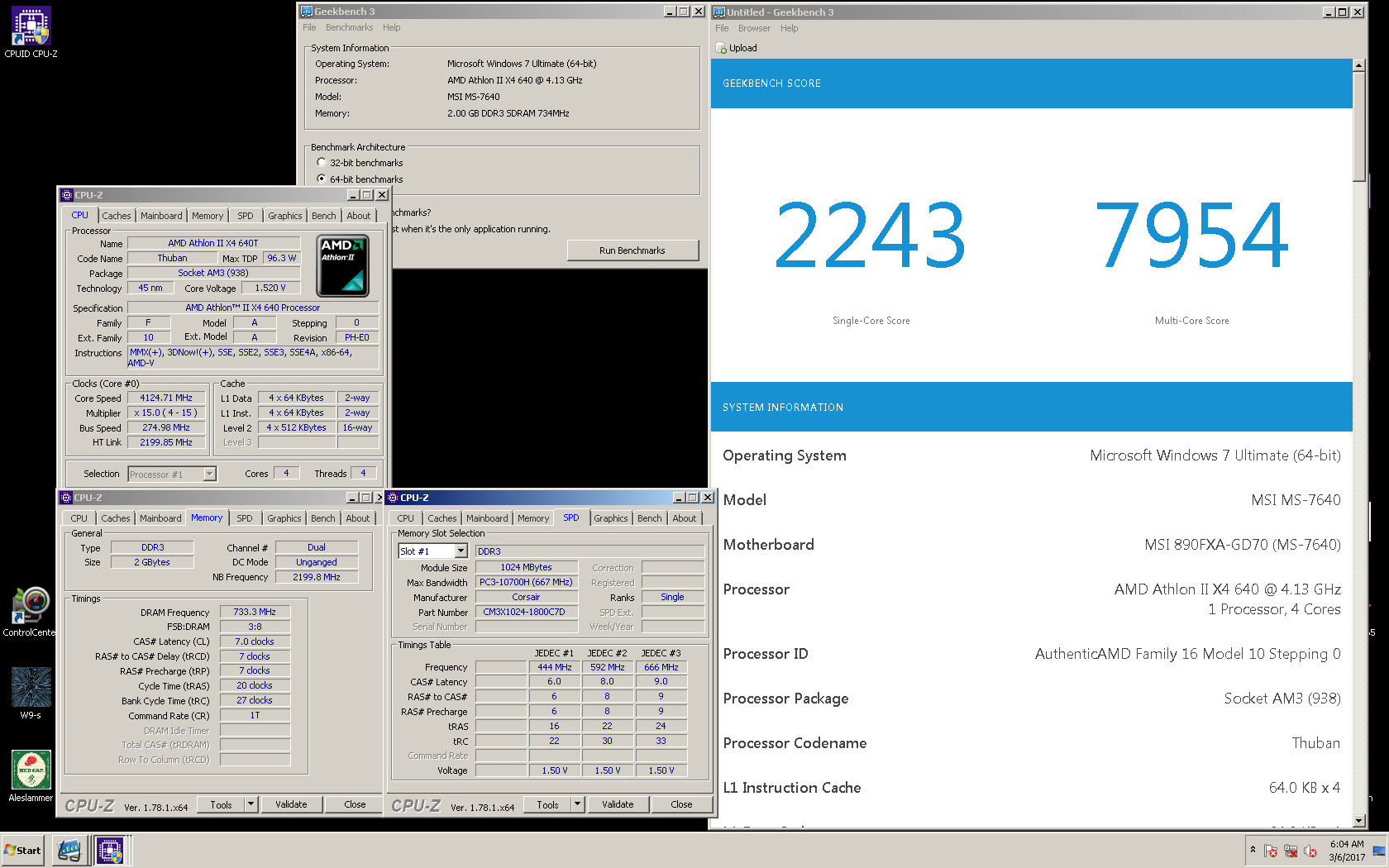The height and width of the screenshot is (868, 1389).
Task: Click Run Benchmarks button
Action: tap(632, 250)
